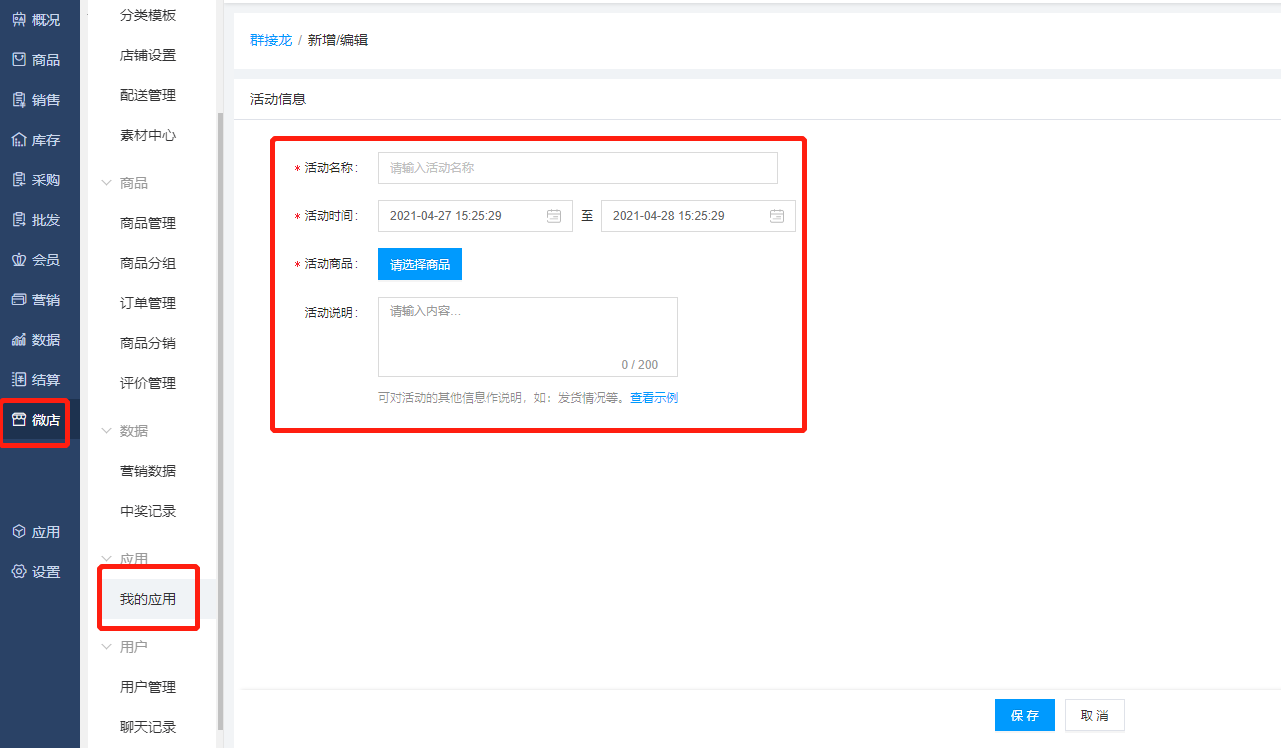The image size is (1281, 748).
Task: Click the 保存 button
Action: point(1024,714)
